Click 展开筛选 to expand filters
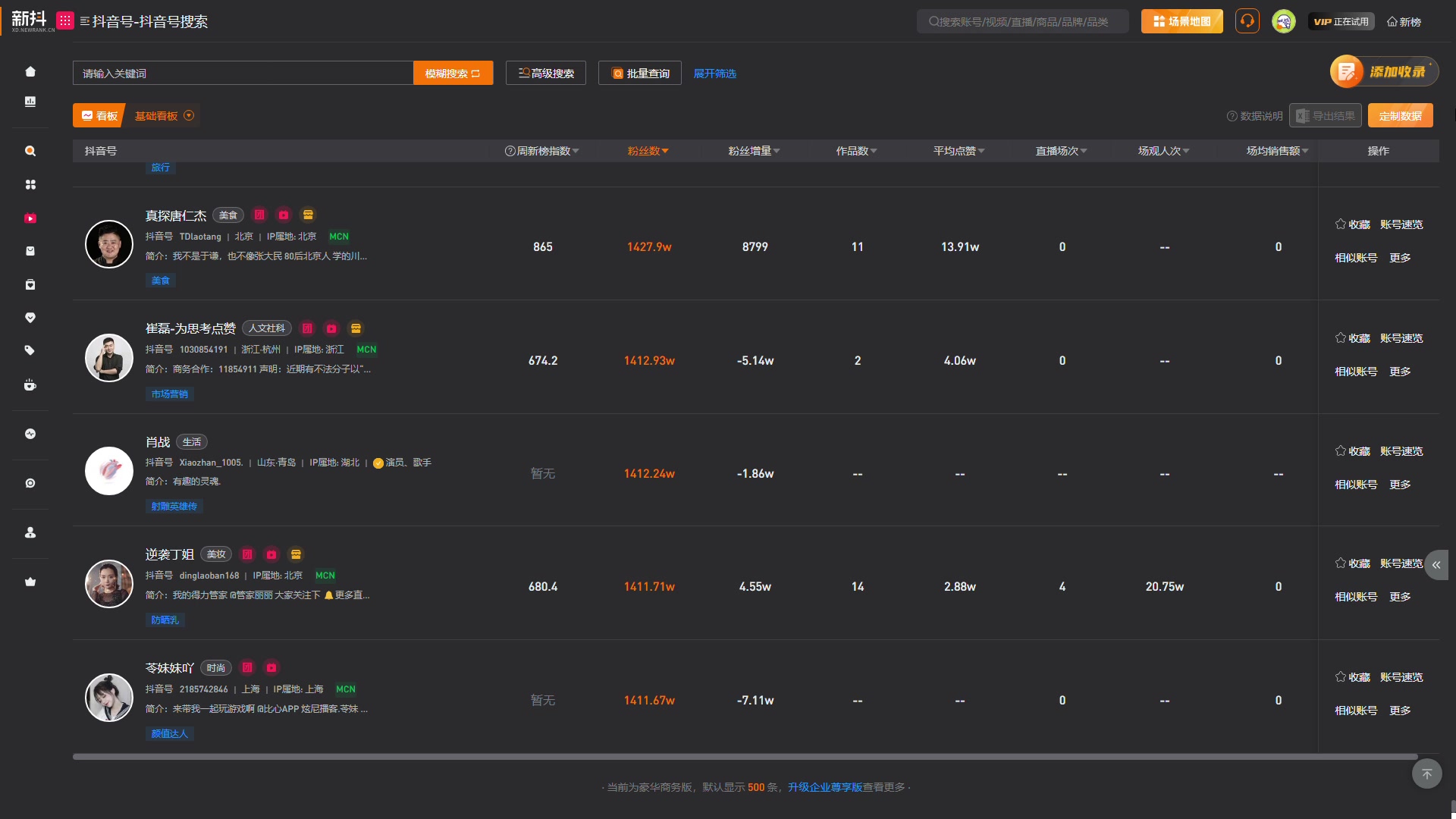Screen dimensions: 1456x819 (x=715, y=74)
